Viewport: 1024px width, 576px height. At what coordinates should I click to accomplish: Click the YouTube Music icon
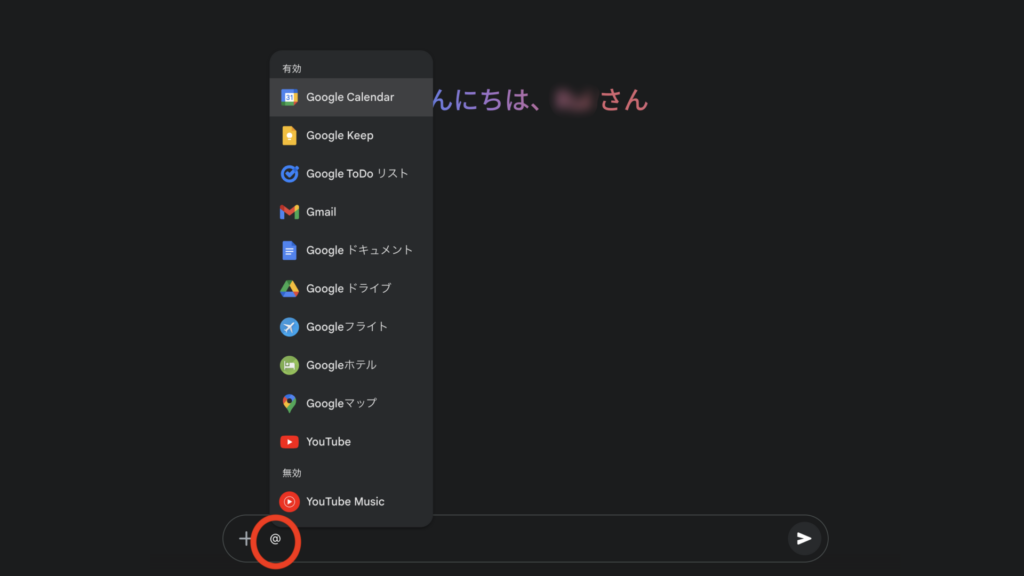click(289, 502)
